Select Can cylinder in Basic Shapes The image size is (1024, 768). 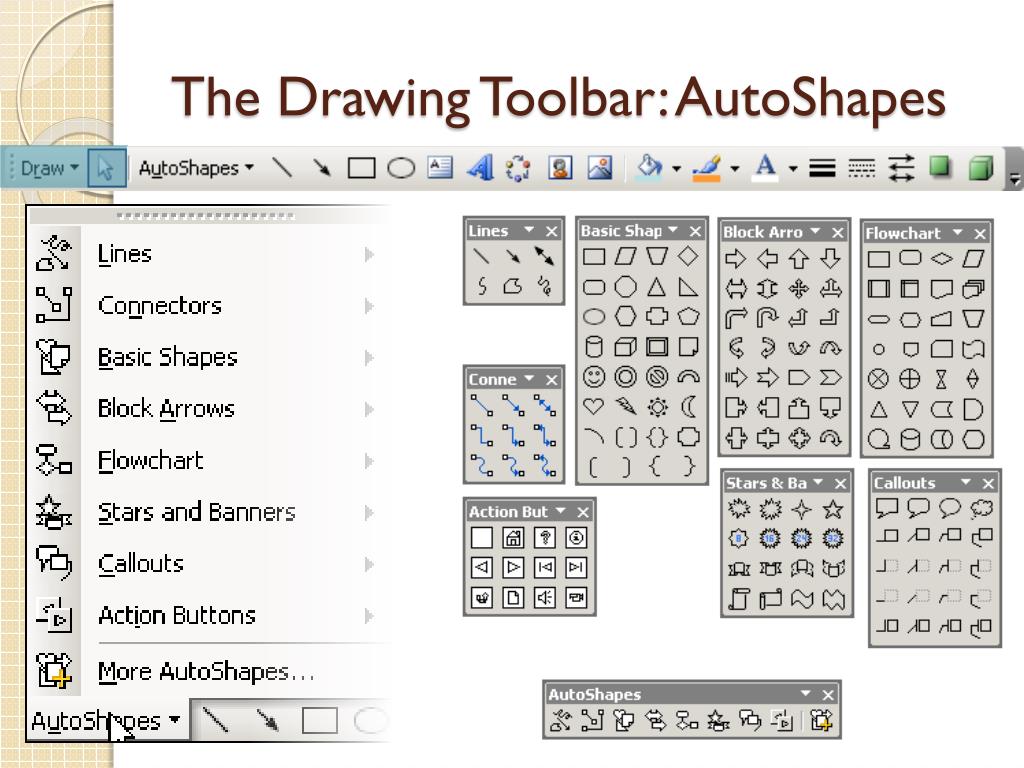pos(594,347)
